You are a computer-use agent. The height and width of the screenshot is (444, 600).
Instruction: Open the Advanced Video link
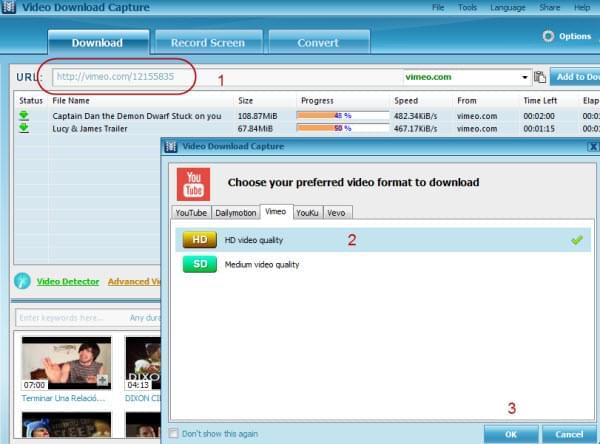pos(134,282)
